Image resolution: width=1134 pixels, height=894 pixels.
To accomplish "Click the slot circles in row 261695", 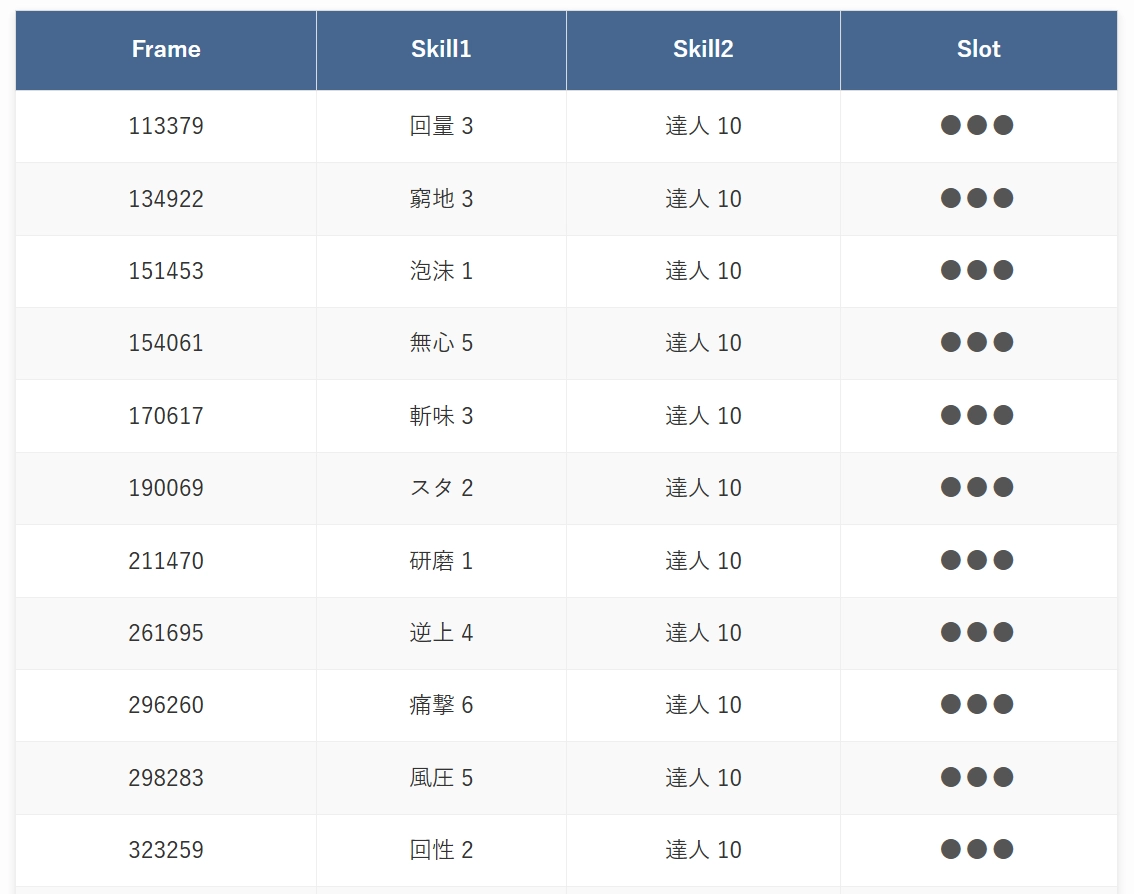I will coord(977,632).
